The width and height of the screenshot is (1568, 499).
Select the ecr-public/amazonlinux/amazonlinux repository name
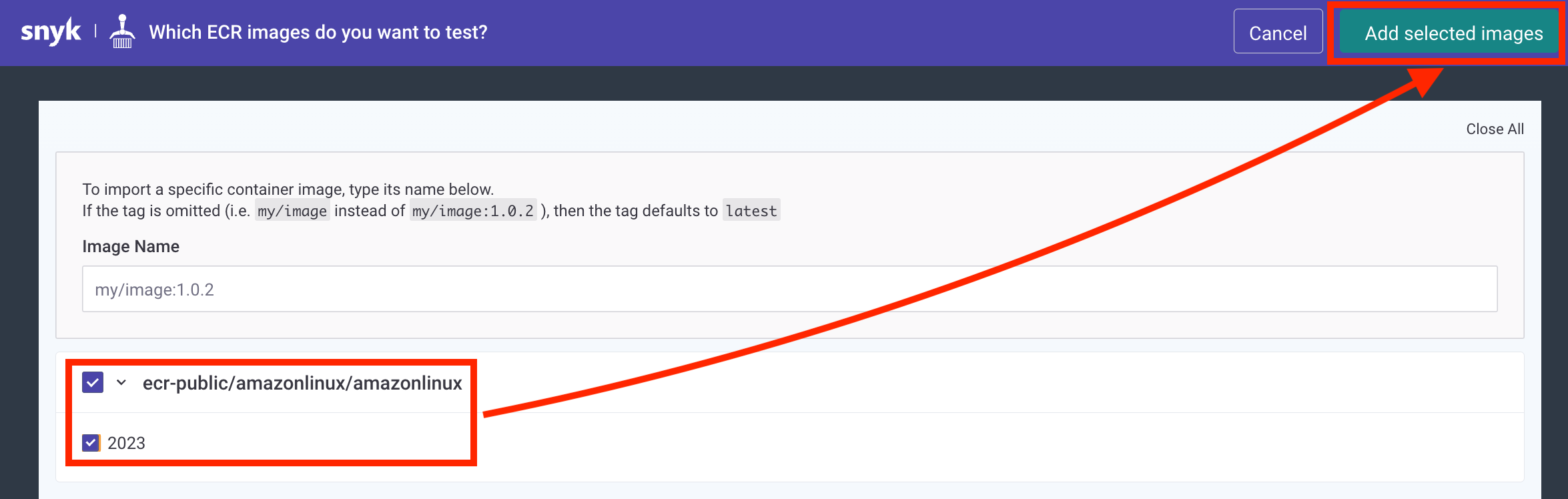point(302,383)
